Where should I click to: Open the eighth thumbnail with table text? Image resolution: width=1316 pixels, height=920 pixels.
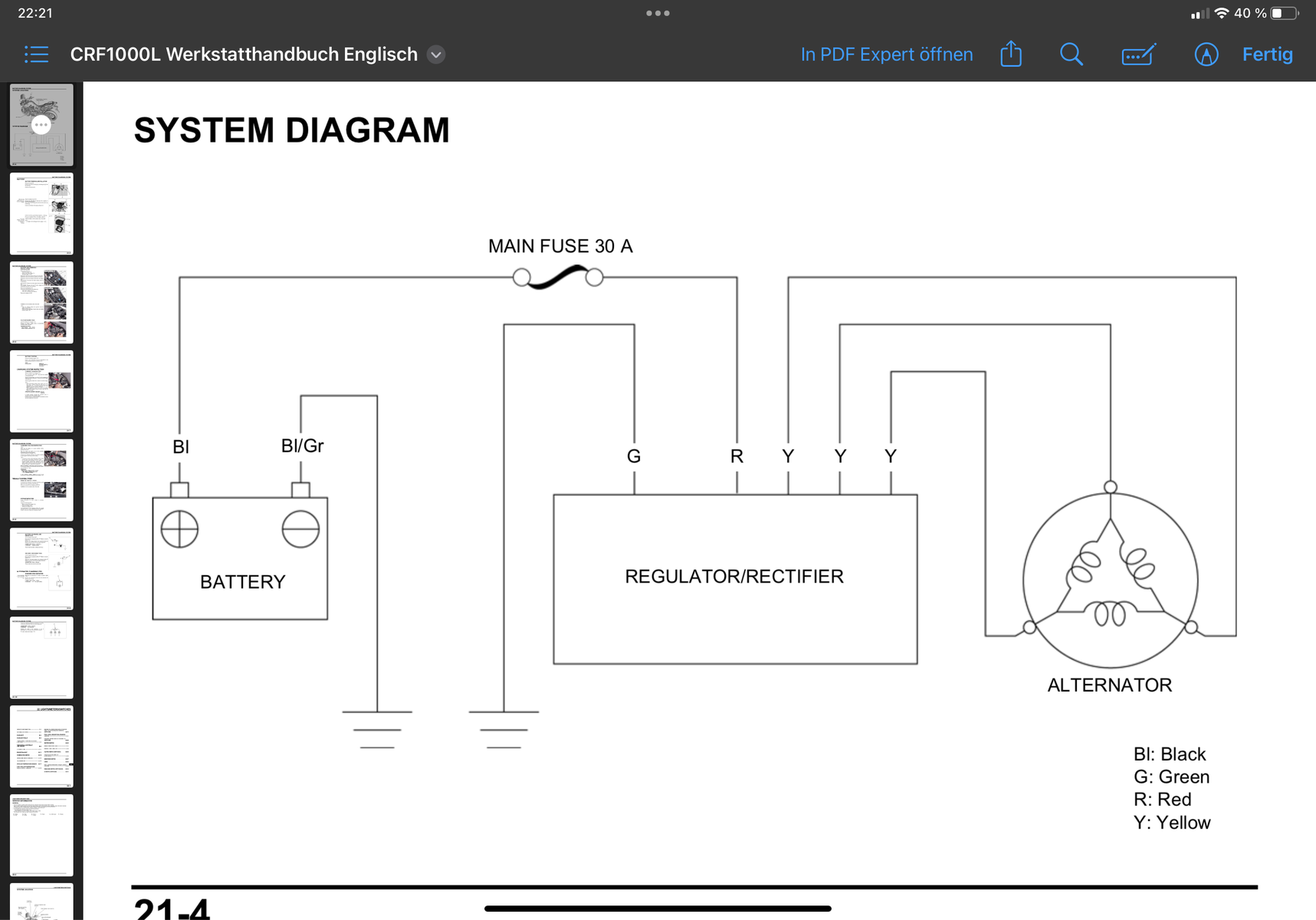[41, 746]
